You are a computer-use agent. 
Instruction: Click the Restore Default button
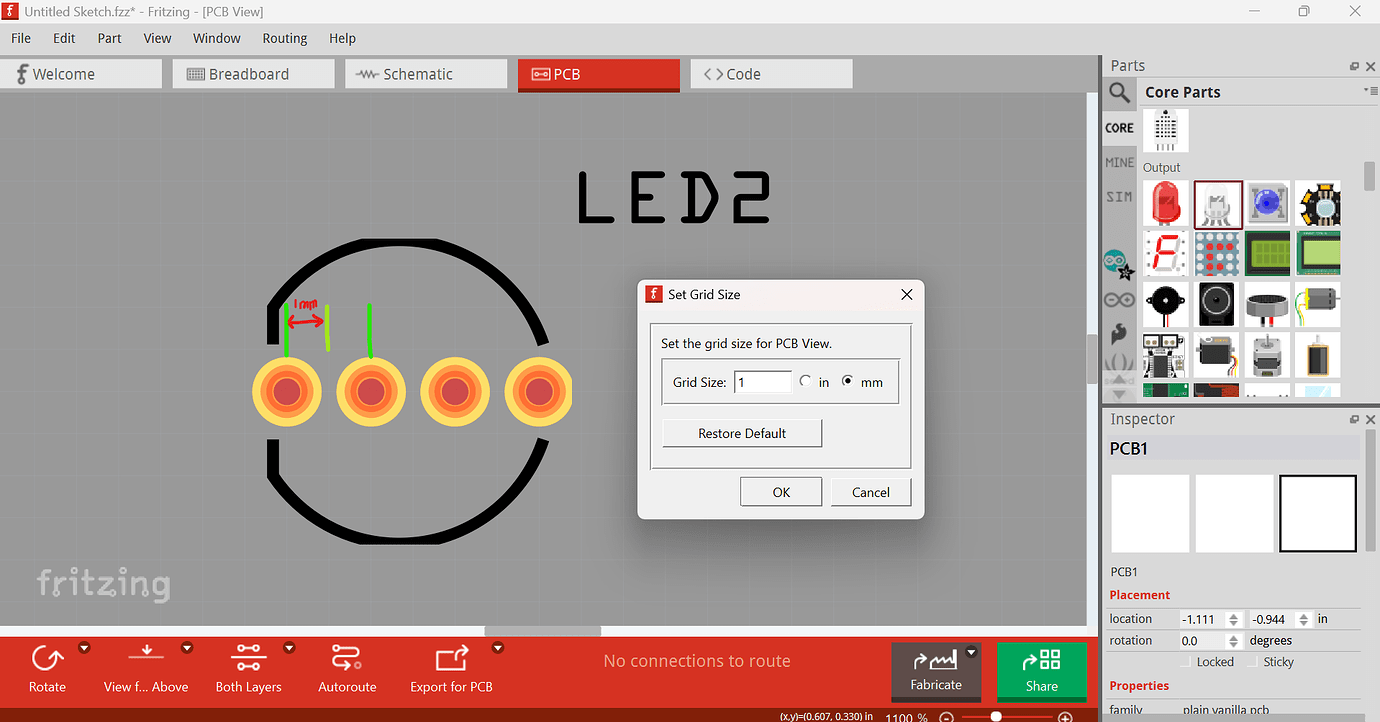click(742, 433)
